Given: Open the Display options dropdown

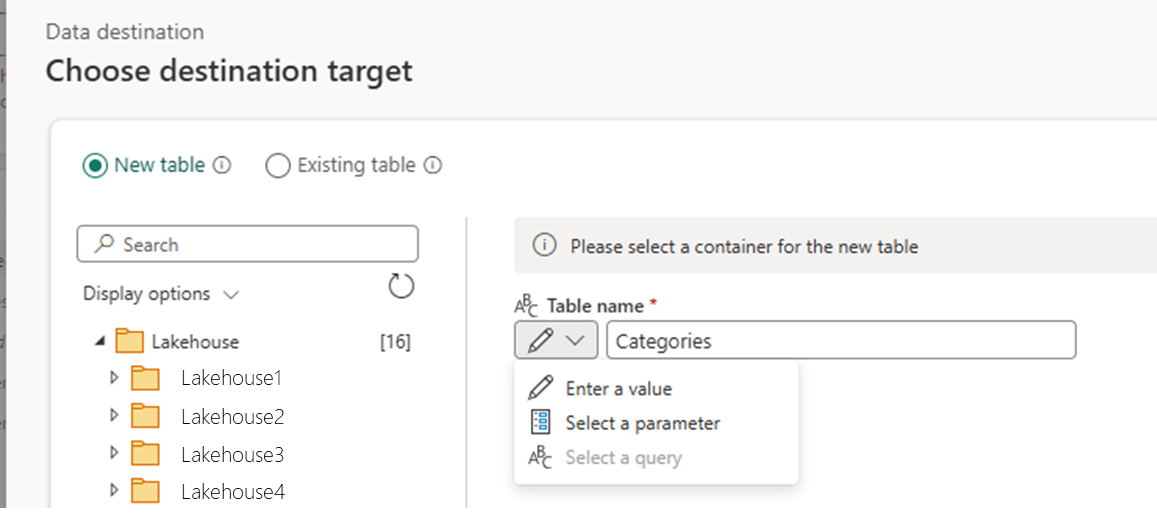Looking at the screenshot, I should 161,294.
